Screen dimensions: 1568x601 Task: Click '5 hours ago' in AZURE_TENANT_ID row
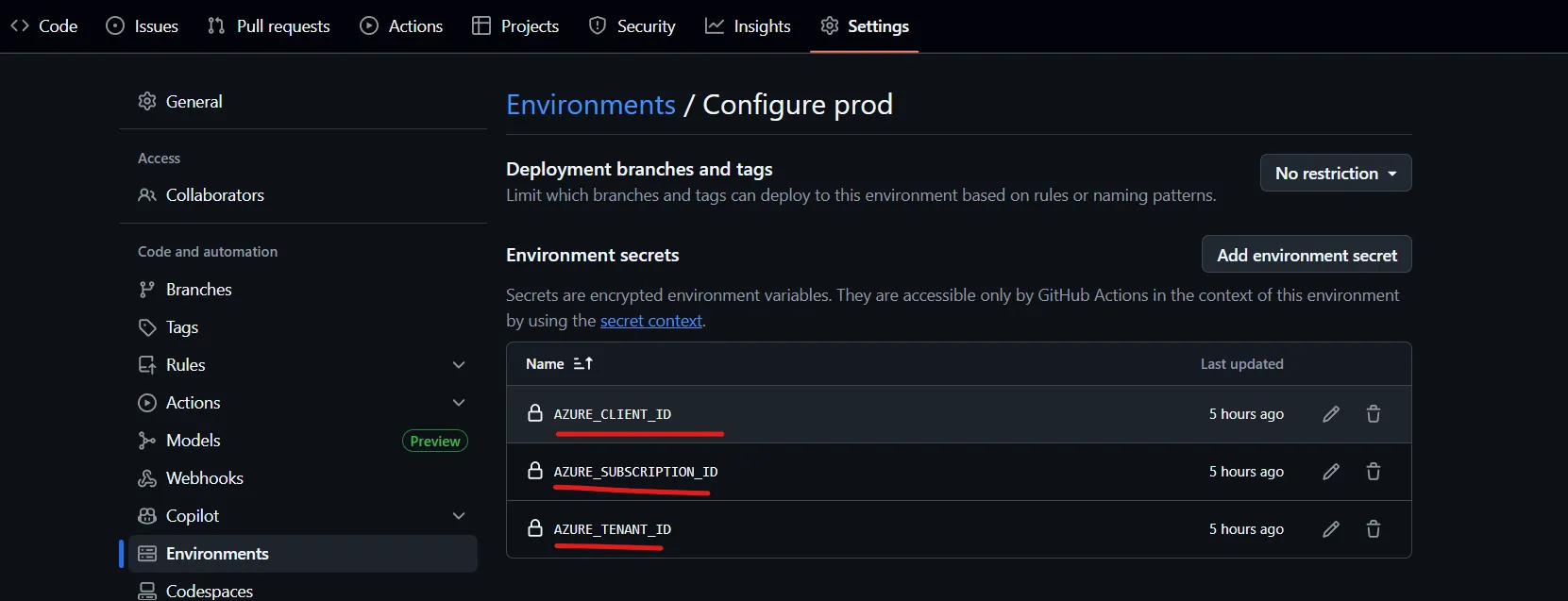1246,529
